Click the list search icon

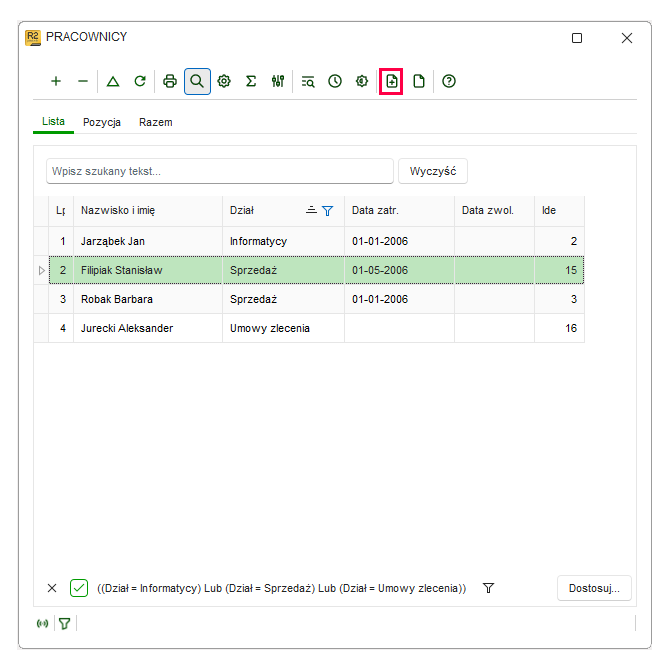click(308, 81)
